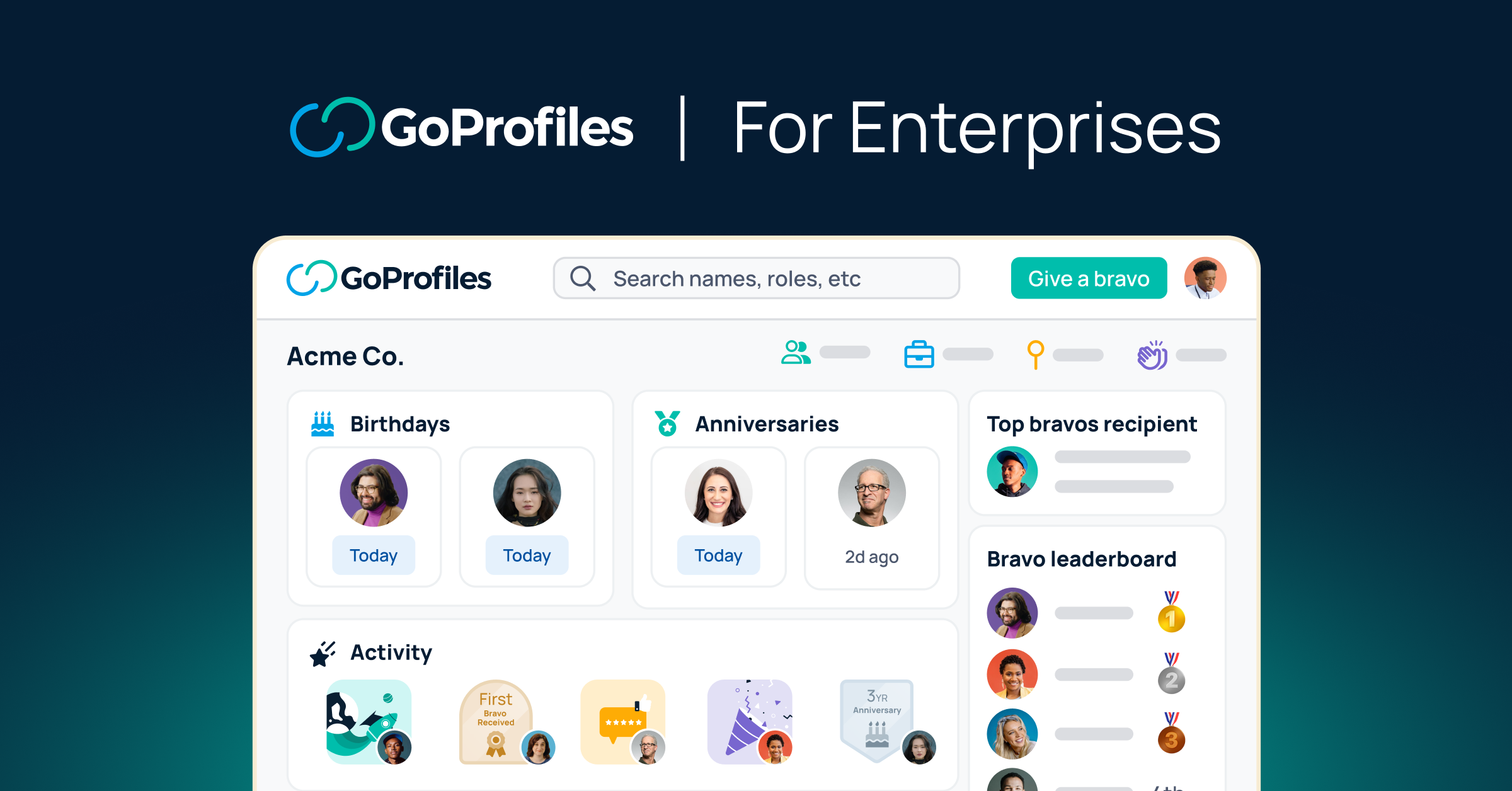Open the Today badge under the bearded birthday avatar
1512x791 pixels.
[x=373, y=555]
